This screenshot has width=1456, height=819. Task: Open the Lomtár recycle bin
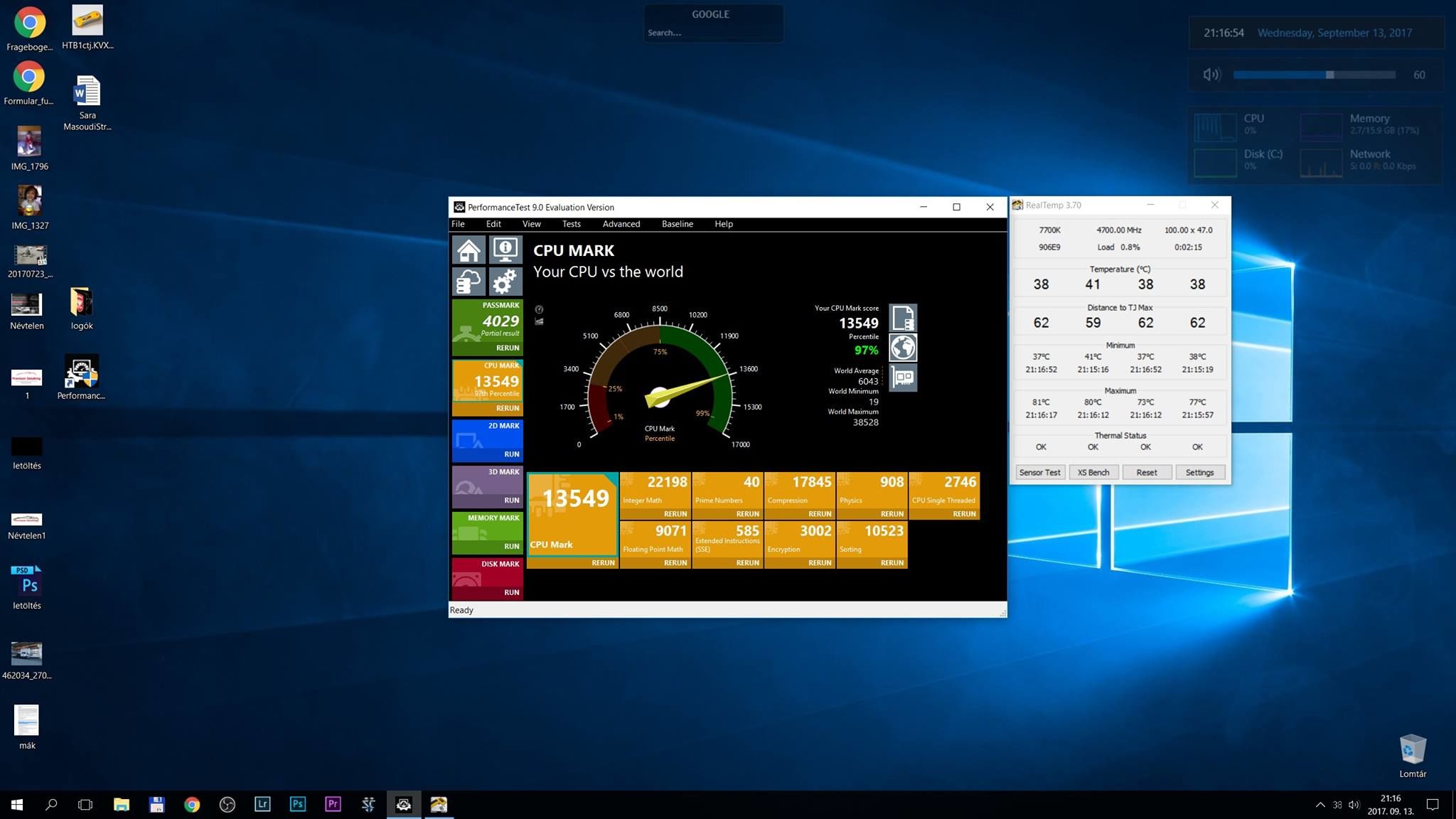tap(1413, 756)
